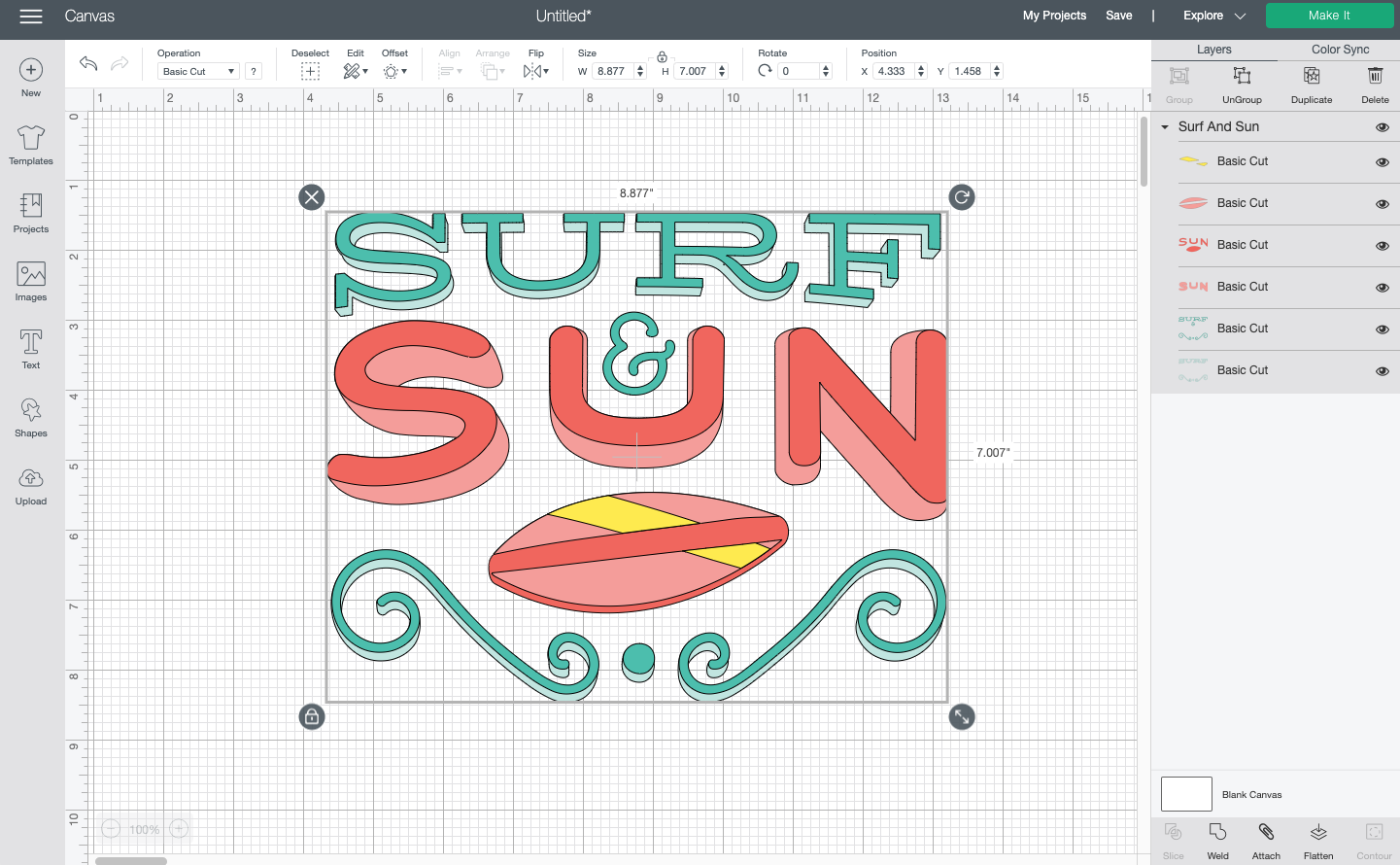Collapse the Surf And Sun group
The width and height of the screenshot is (1400, 865).
1165,127
